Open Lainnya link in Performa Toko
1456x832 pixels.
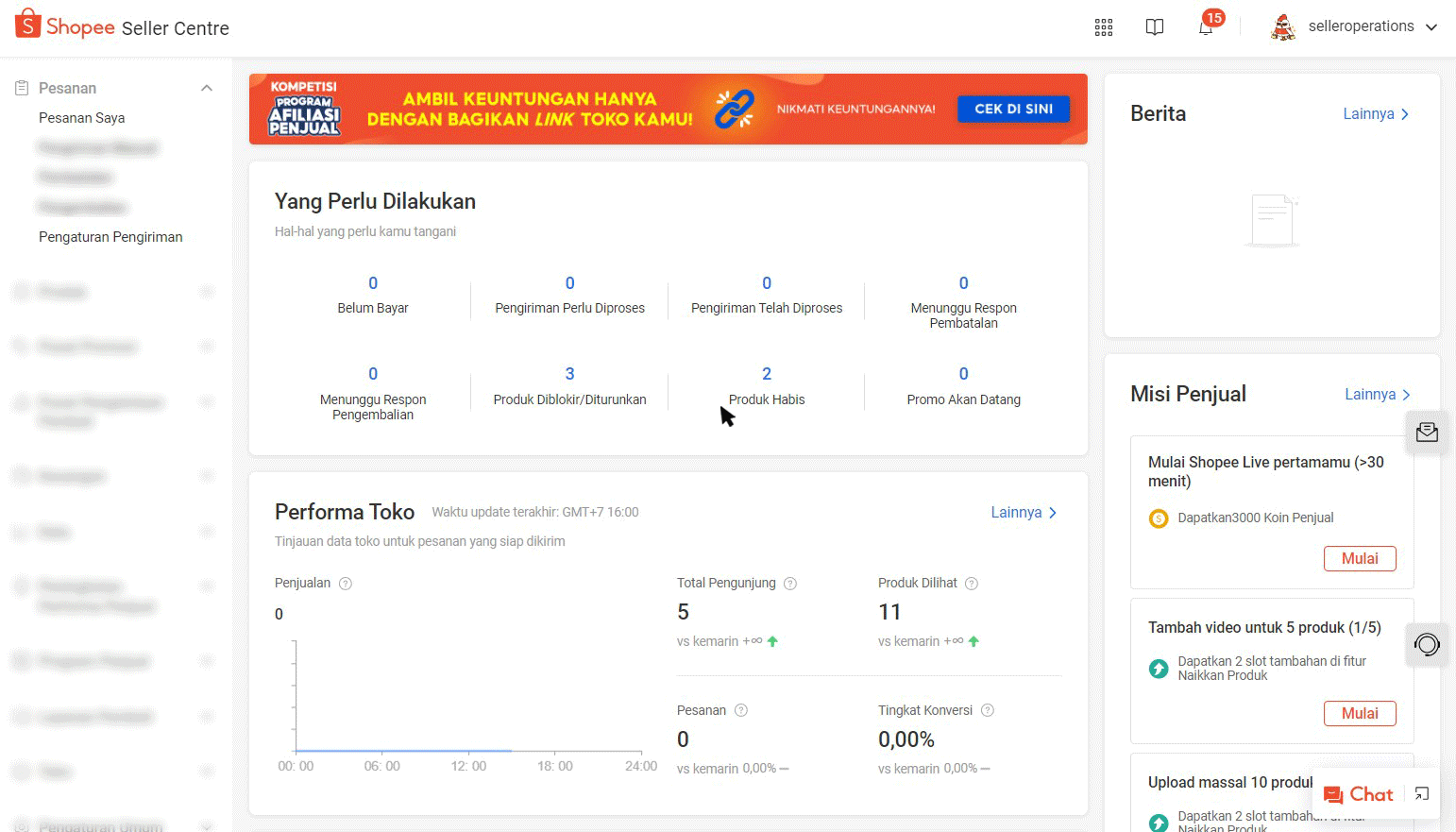click(1024, 512)
